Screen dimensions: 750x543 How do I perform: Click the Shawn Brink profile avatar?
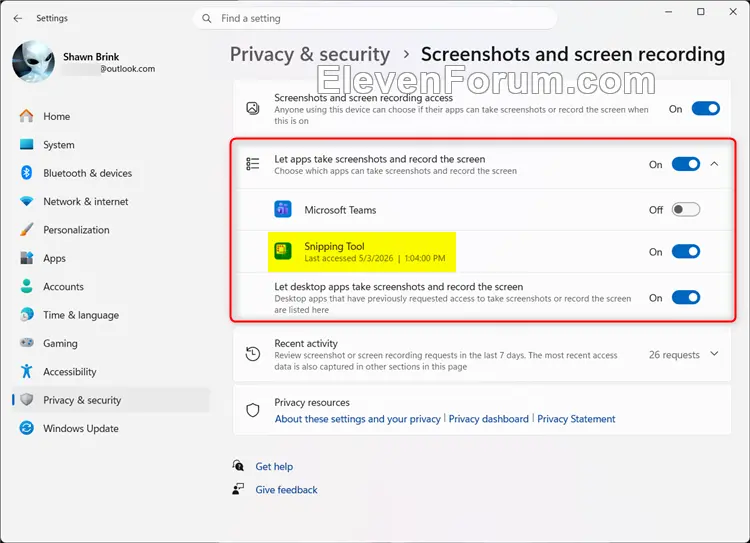coord(33,62)
